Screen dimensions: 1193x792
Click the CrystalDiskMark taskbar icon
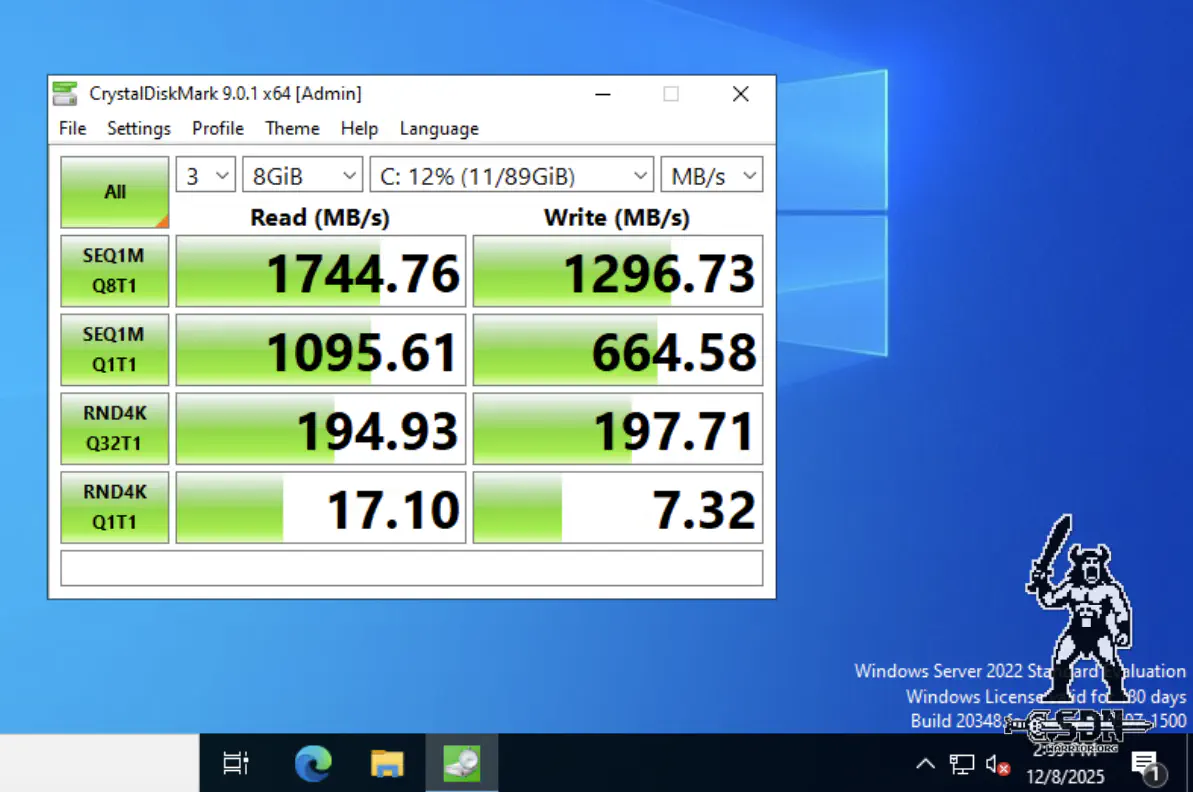[x=461, y=764]
